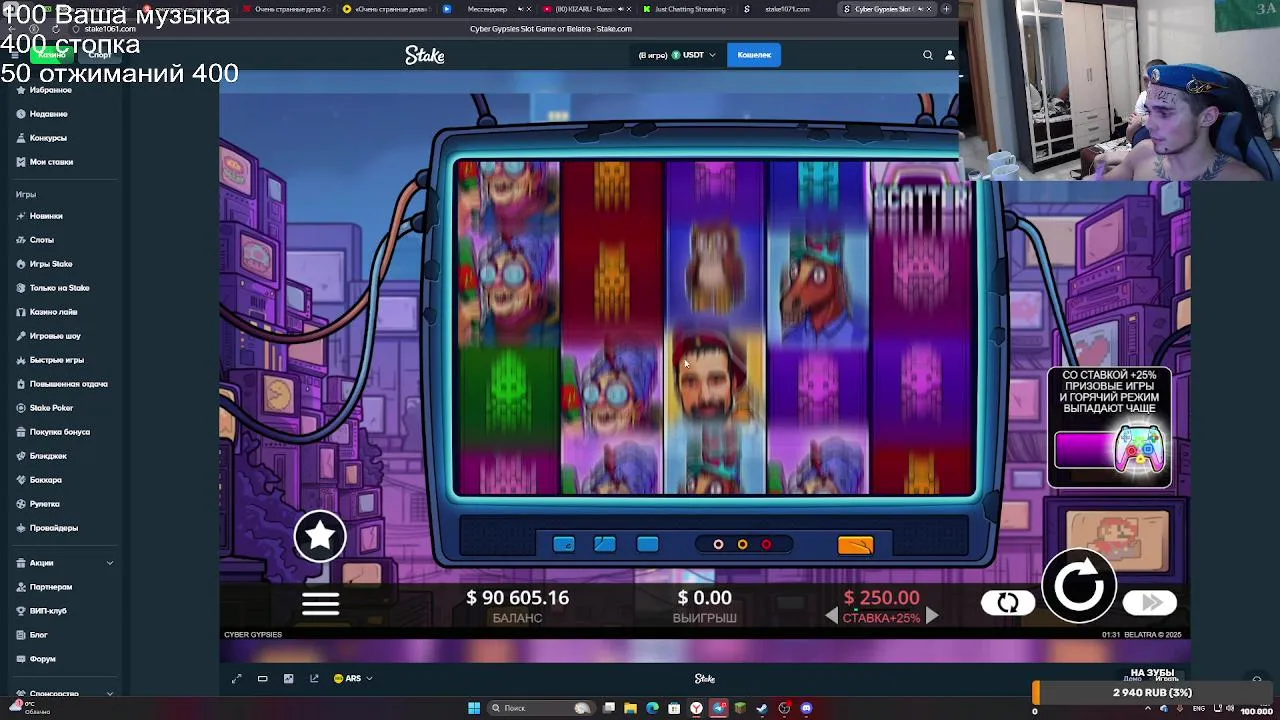This screenshot has height=720, width=1280.
Task: Open a new browser tab with plus
Action: (x=946, y=9)
